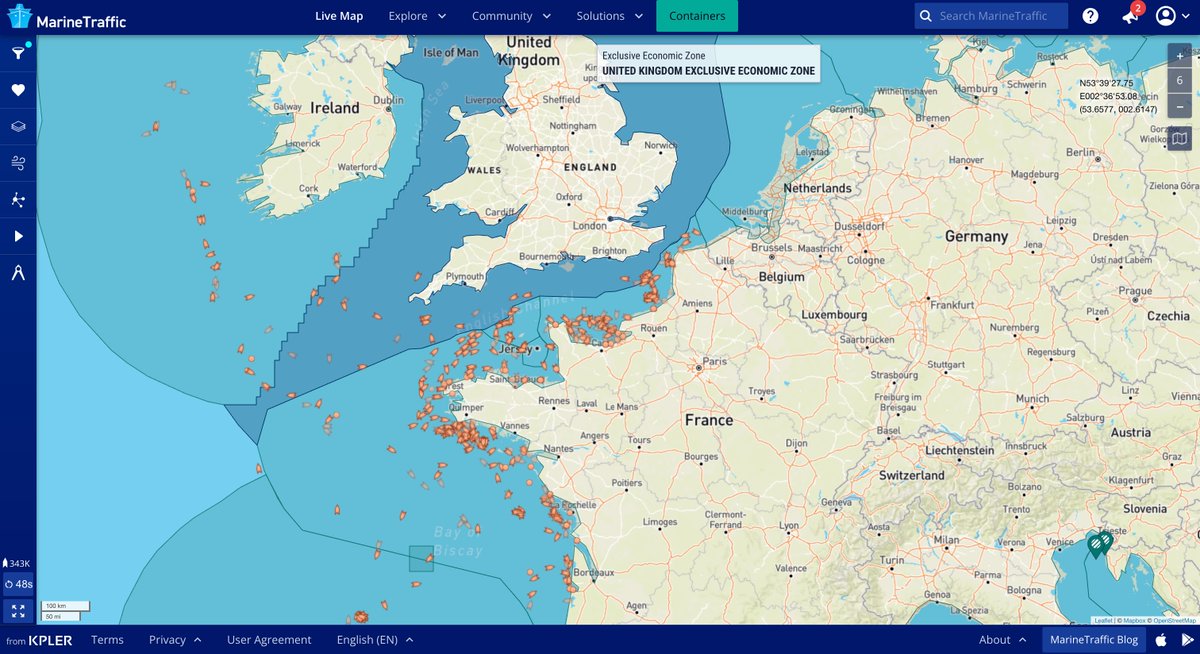Open density maps network icon
1200x654 pixels.
coord(18,200)
